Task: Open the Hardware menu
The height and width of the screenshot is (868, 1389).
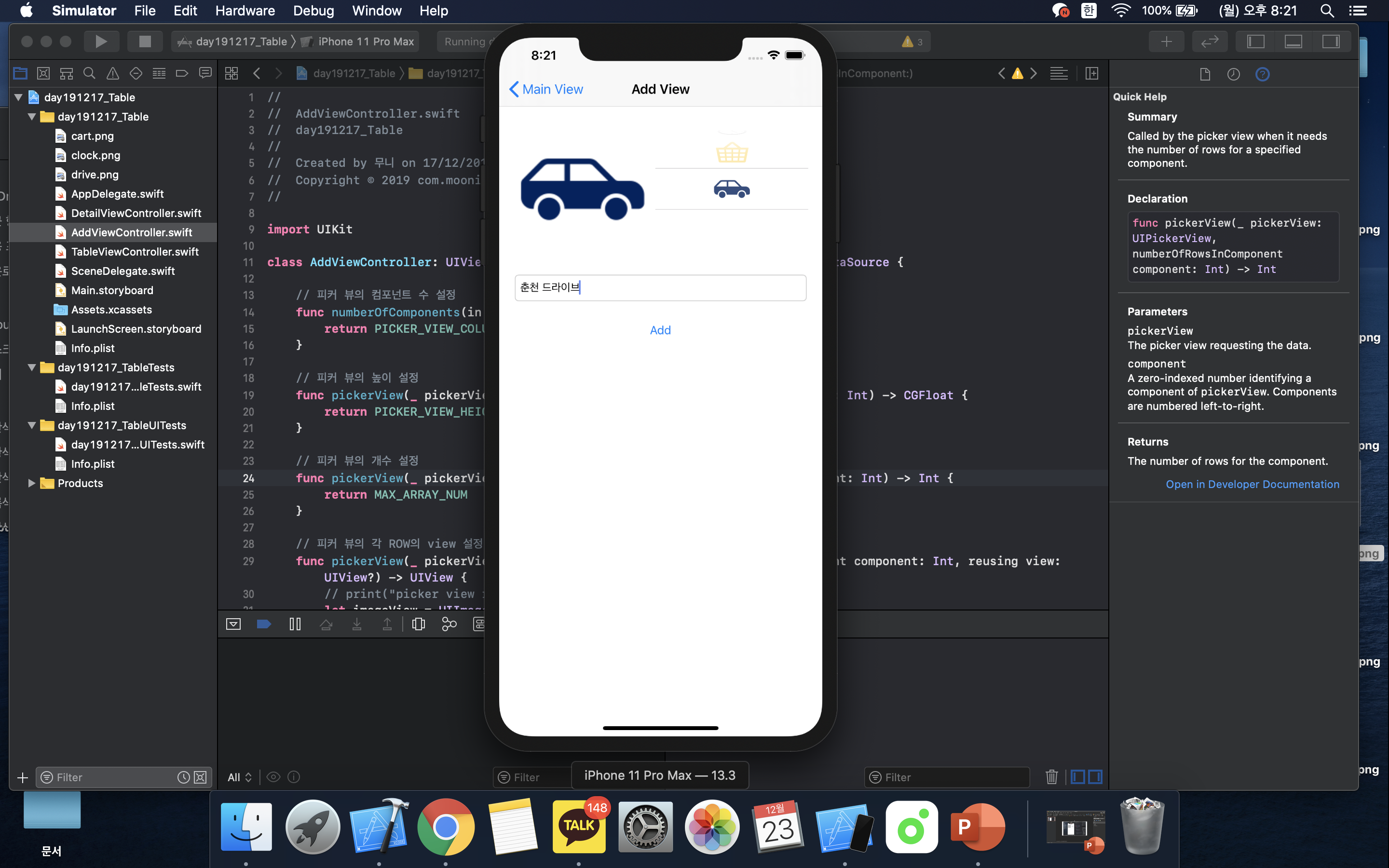Action: (x=245, y=10)
